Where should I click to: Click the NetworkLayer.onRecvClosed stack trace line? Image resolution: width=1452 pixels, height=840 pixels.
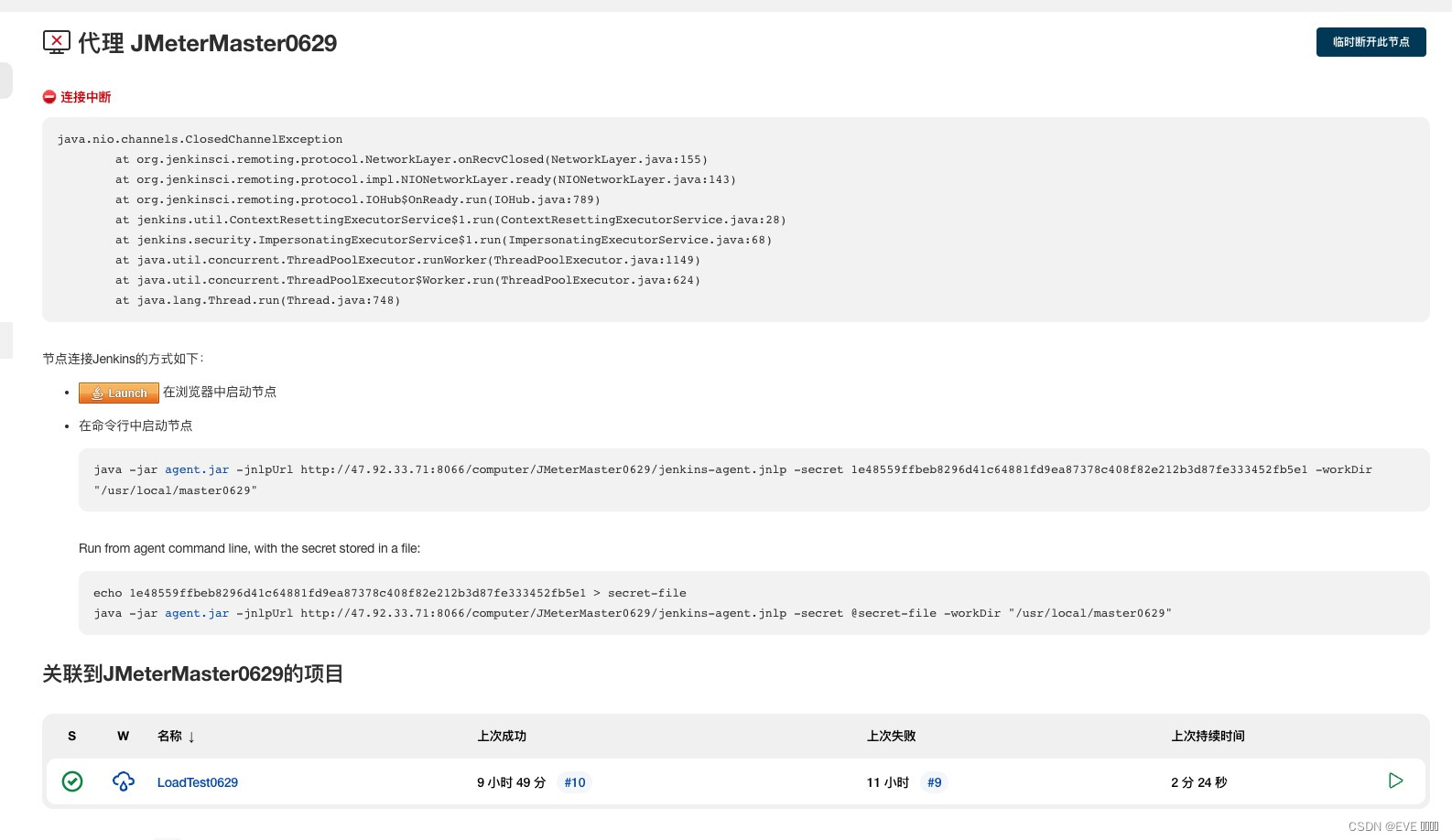click(x=411, y=159)
